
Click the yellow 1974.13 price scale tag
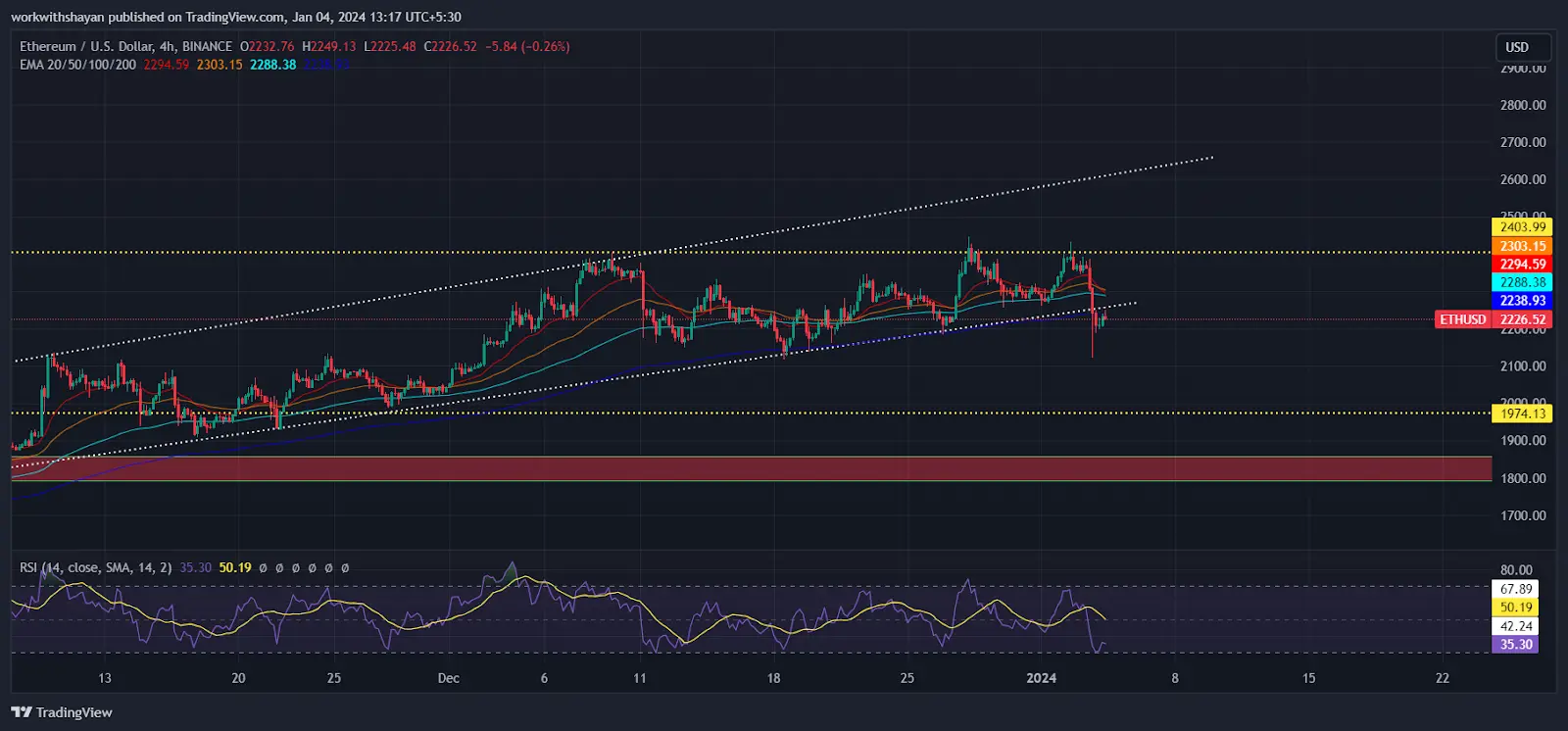1522,414
